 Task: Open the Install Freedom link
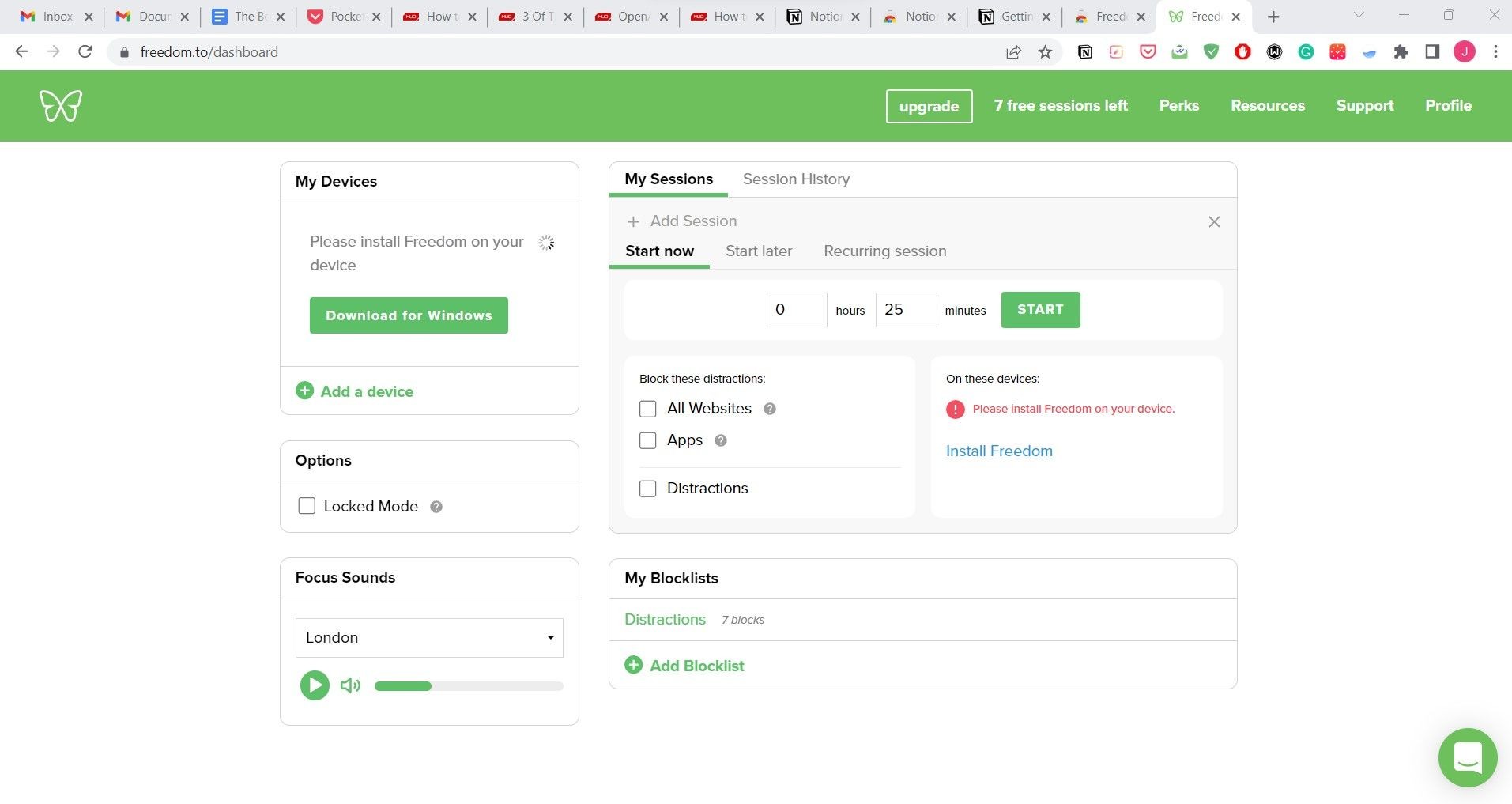tap(999, 451)
